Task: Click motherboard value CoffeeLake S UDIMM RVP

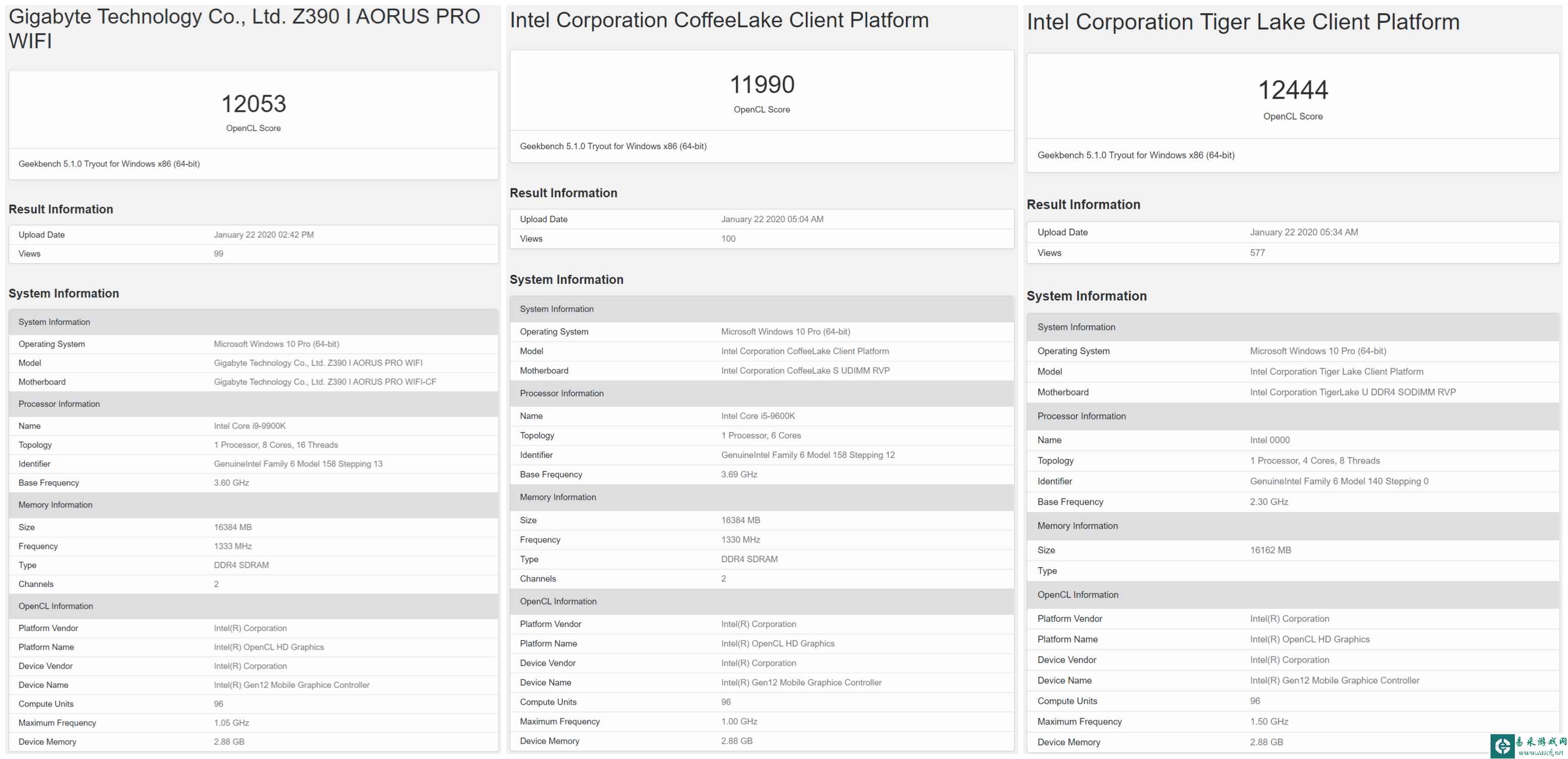Action: [x=805, y=371]
